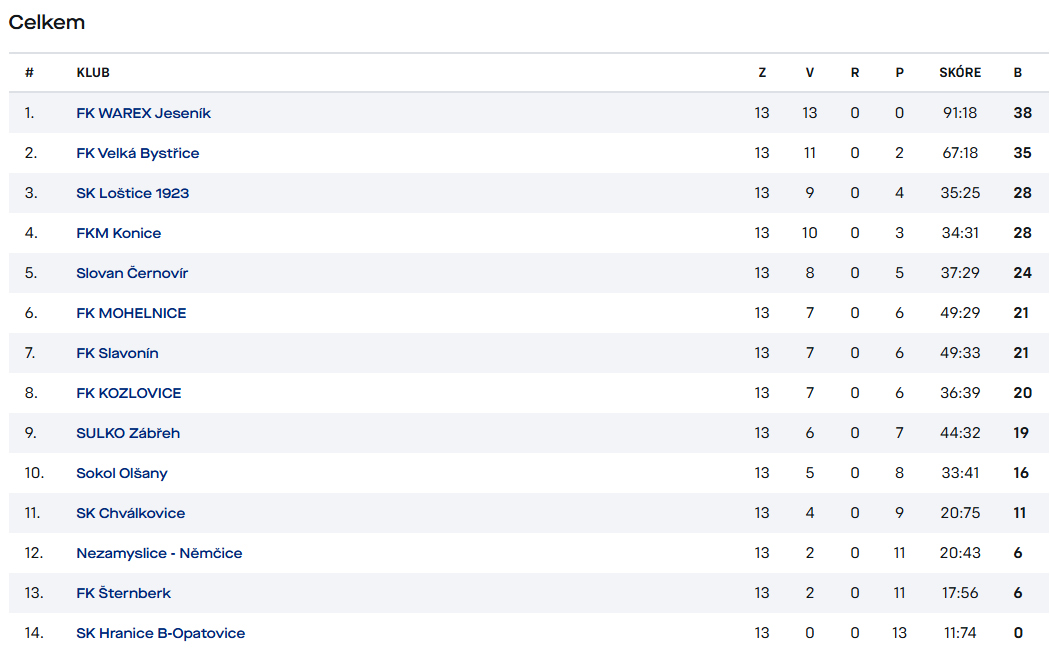Select the FK Šternberk team link

point(123,593)
